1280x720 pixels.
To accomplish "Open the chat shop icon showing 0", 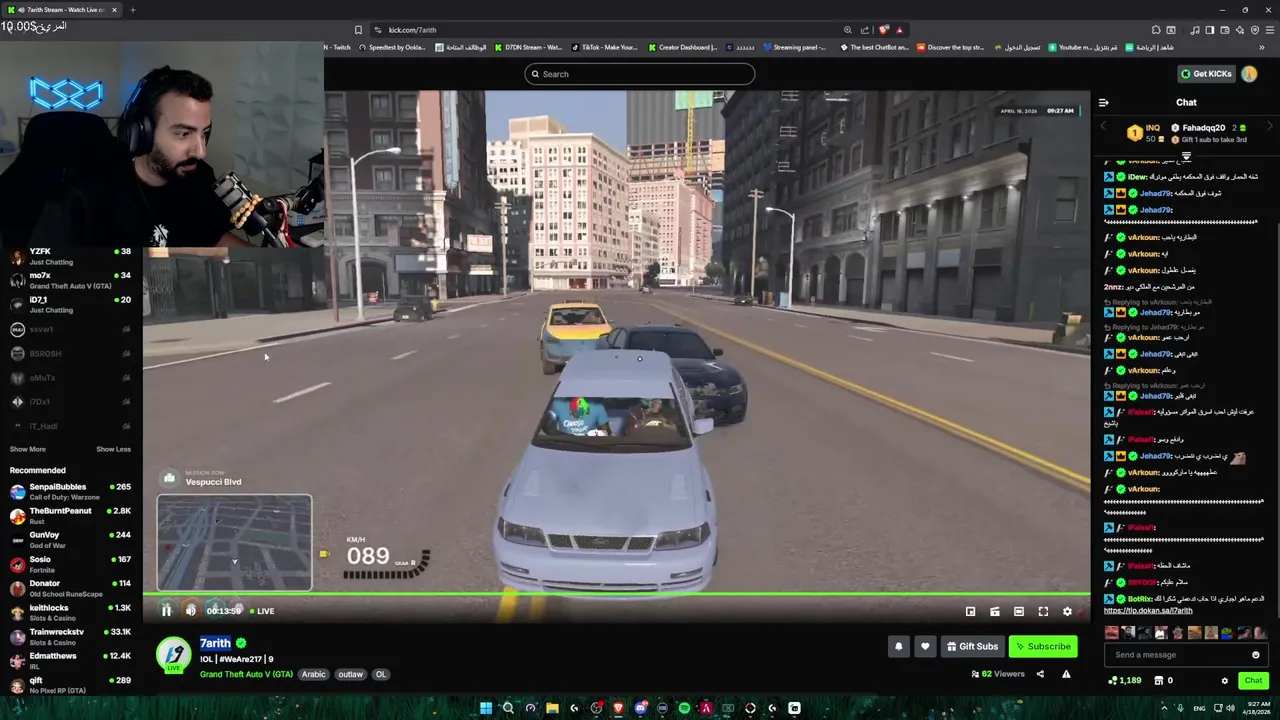I will pyautogui.click(x=1163, y=681).
